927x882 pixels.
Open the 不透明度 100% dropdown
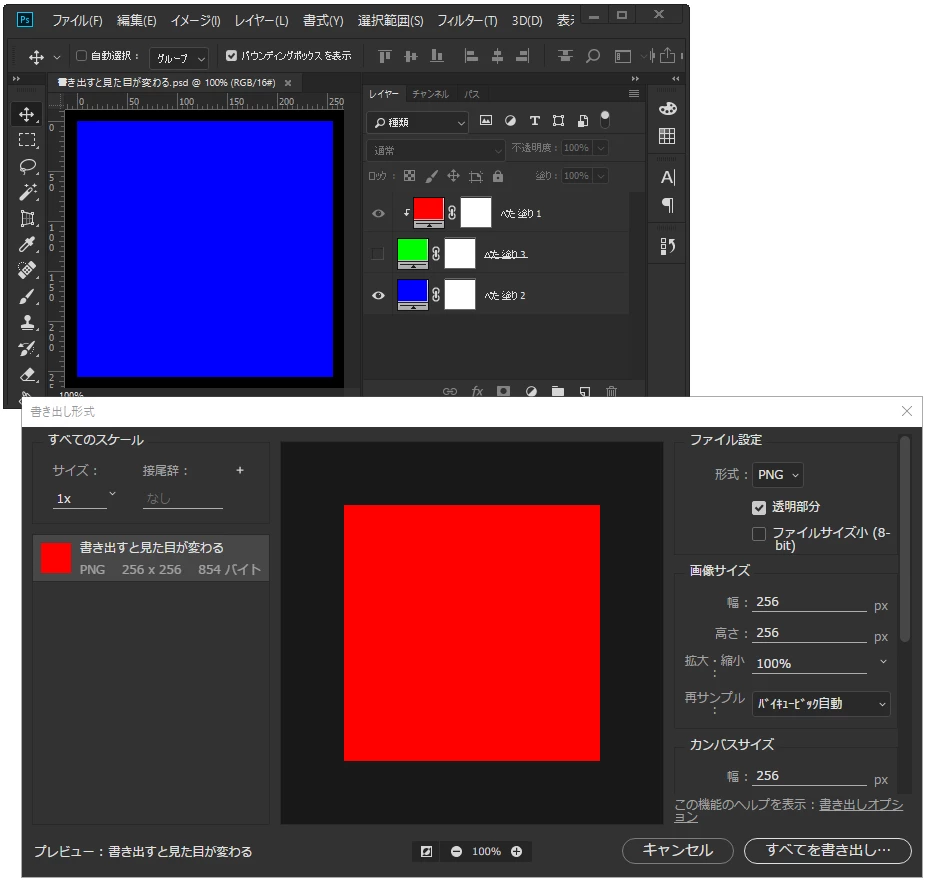601,148
